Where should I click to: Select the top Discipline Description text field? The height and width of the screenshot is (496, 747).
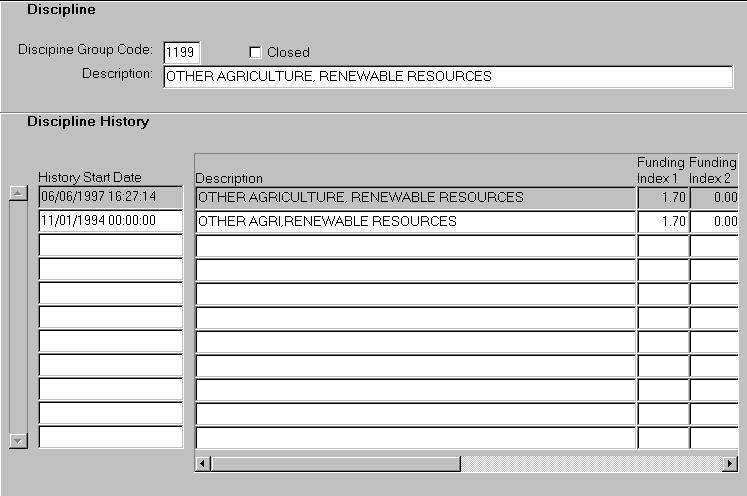tap(447, 77)
